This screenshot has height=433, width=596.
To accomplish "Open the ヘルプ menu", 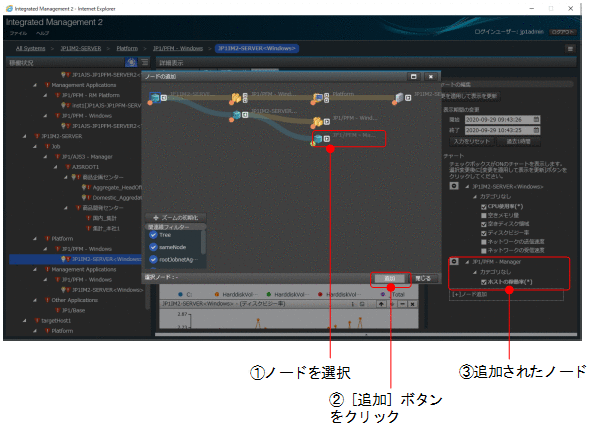I will click(x=43, y=33).
